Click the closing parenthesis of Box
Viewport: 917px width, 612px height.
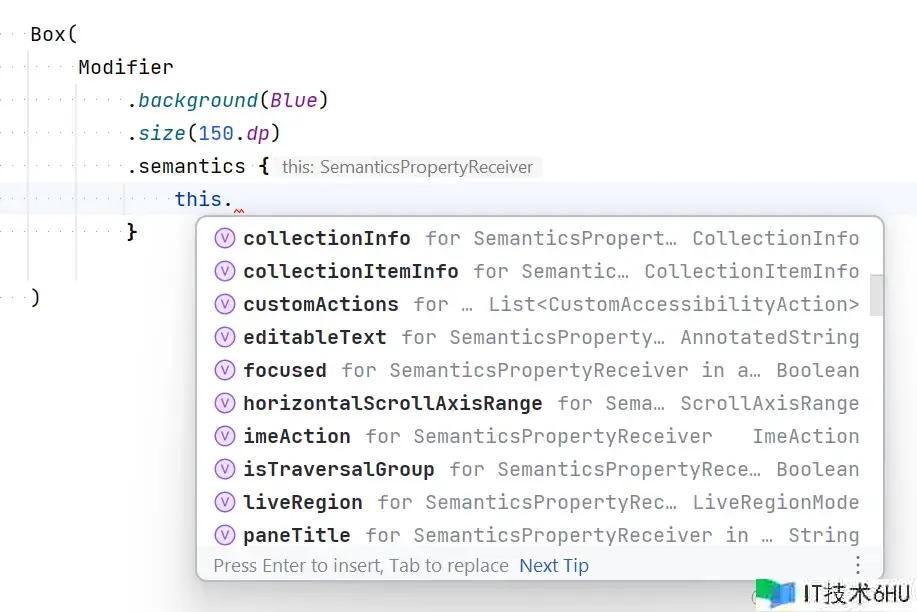pyautogui.click(x=35, y=298)
